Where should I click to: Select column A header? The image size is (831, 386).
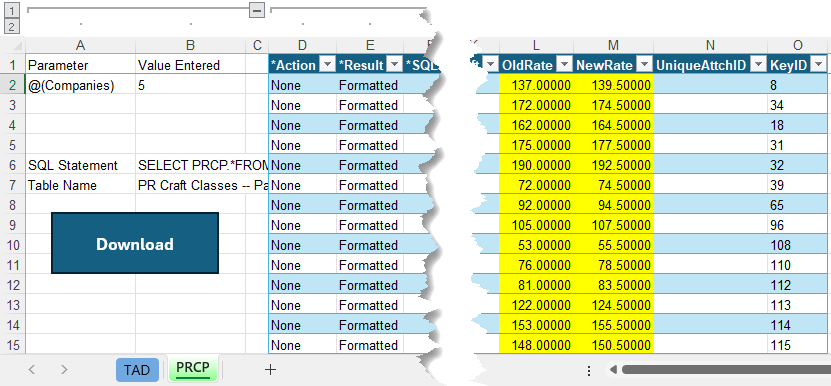click(80, 46)
